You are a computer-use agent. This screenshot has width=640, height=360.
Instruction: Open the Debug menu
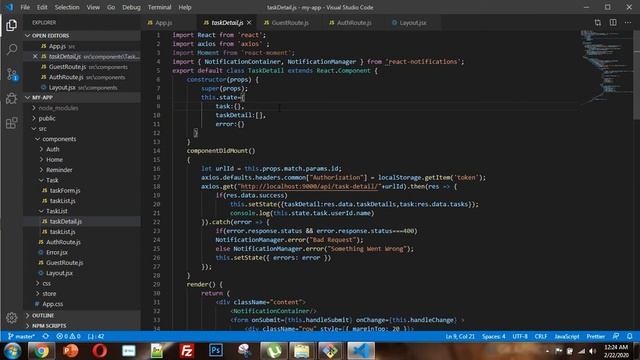pyautogui.click(x=131, y=7)
